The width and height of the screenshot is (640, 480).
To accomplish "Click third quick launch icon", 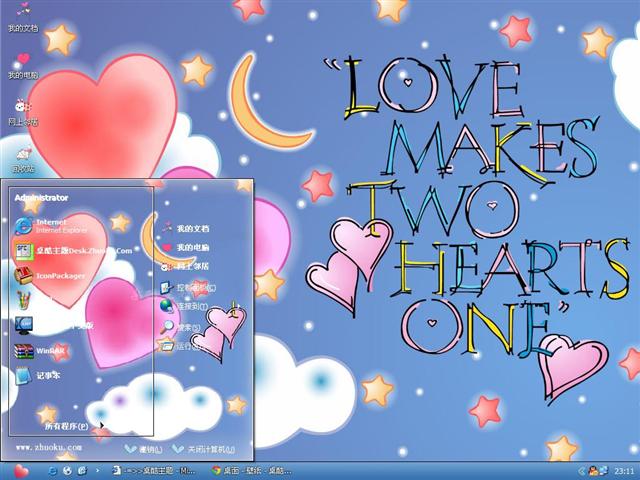I will 82,471.
